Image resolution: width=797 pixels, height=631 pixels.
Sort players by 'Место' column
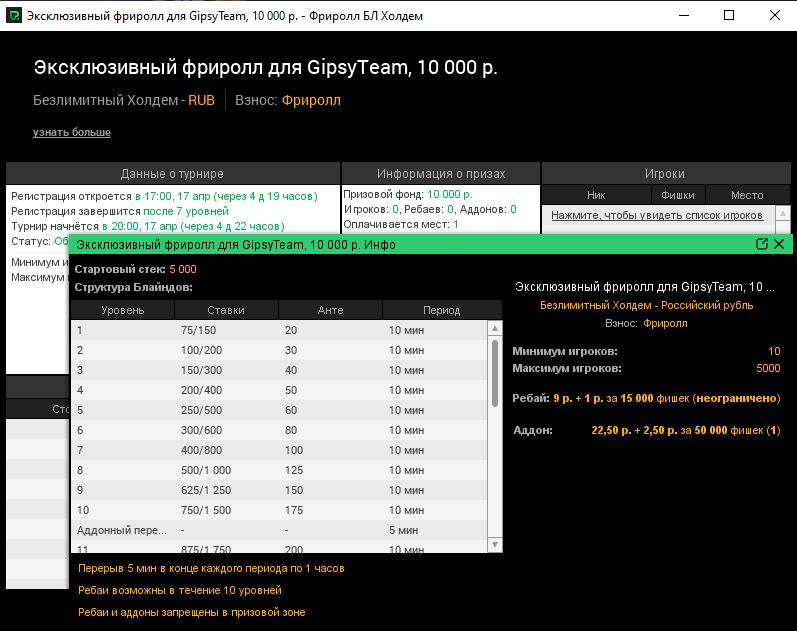click(x=747, y=195)
